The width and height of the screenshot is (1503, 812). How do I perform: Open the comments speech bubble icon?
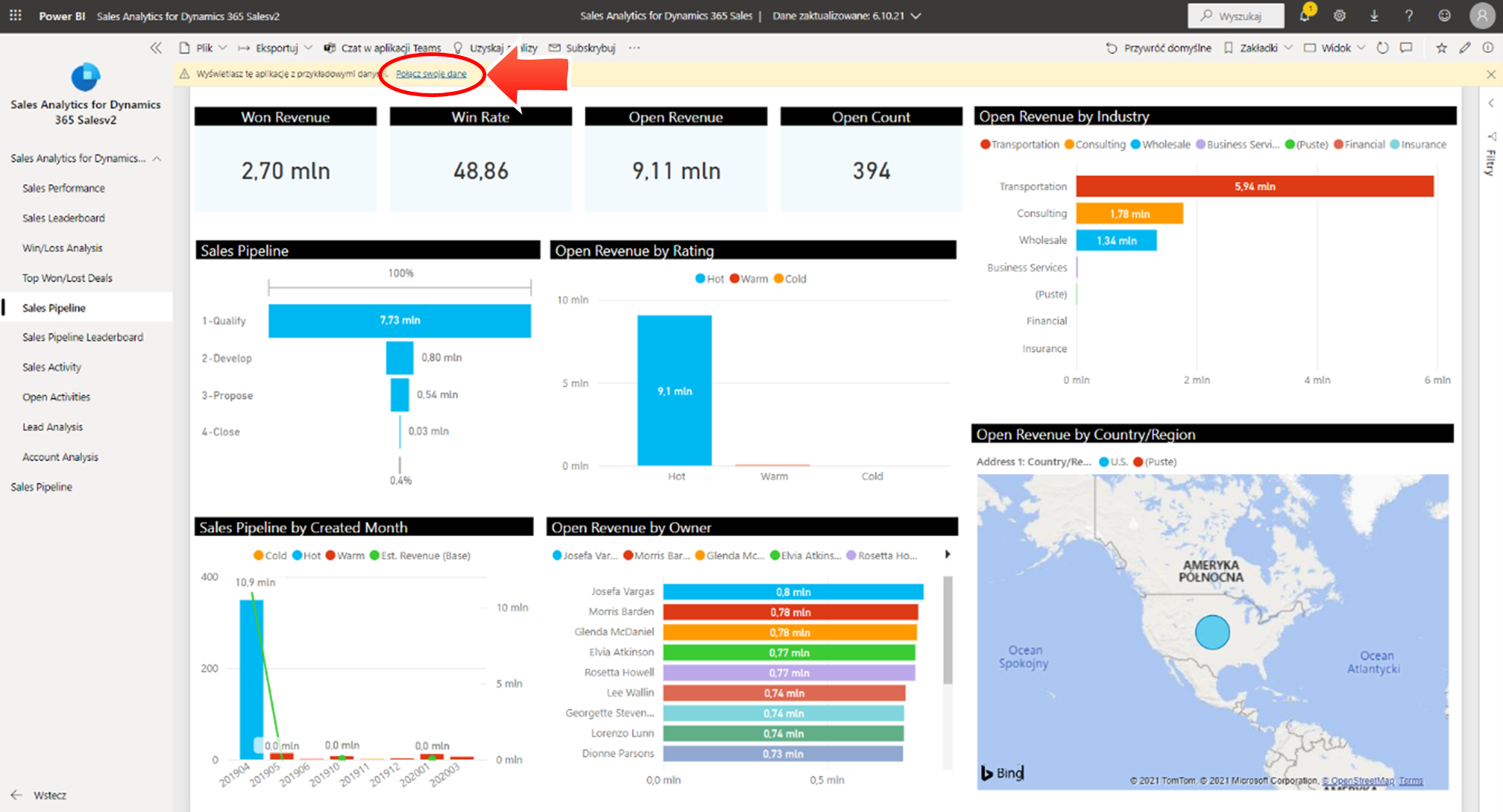pos(1406,48)
